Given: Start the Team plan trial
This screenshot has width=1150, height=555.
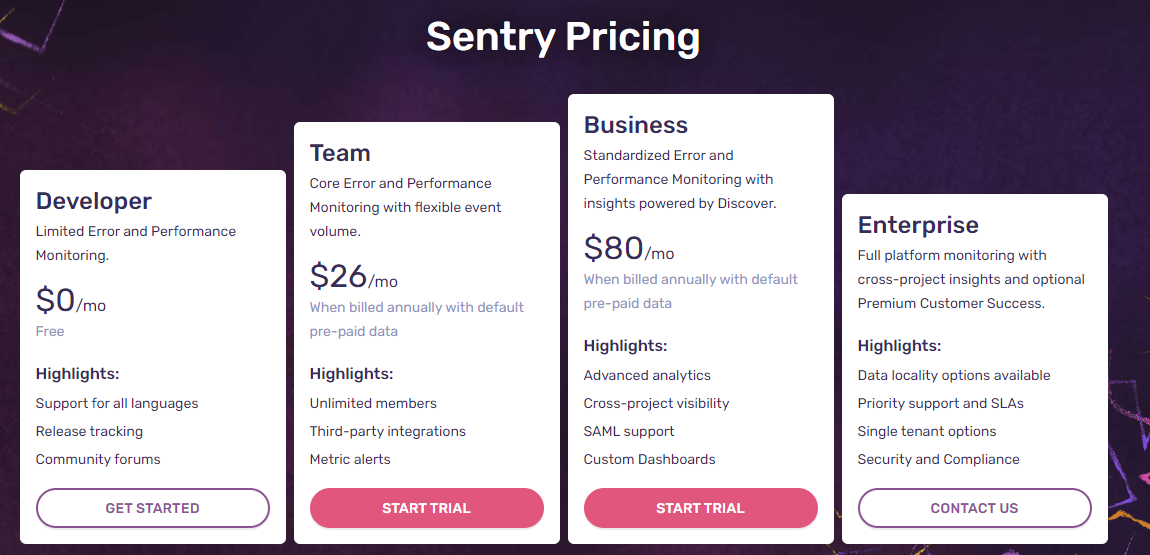Looking at the screenshot, I should 427,508.
